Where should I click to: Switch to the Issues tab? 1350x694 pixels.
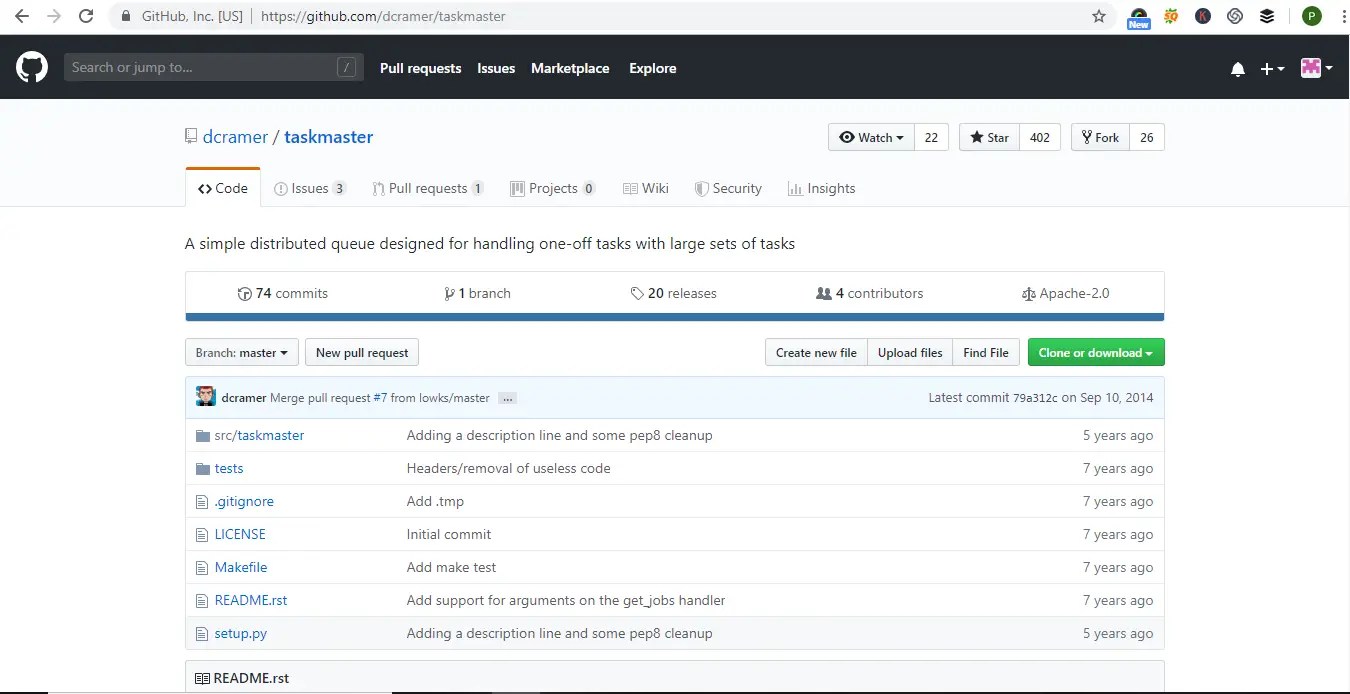310,188
